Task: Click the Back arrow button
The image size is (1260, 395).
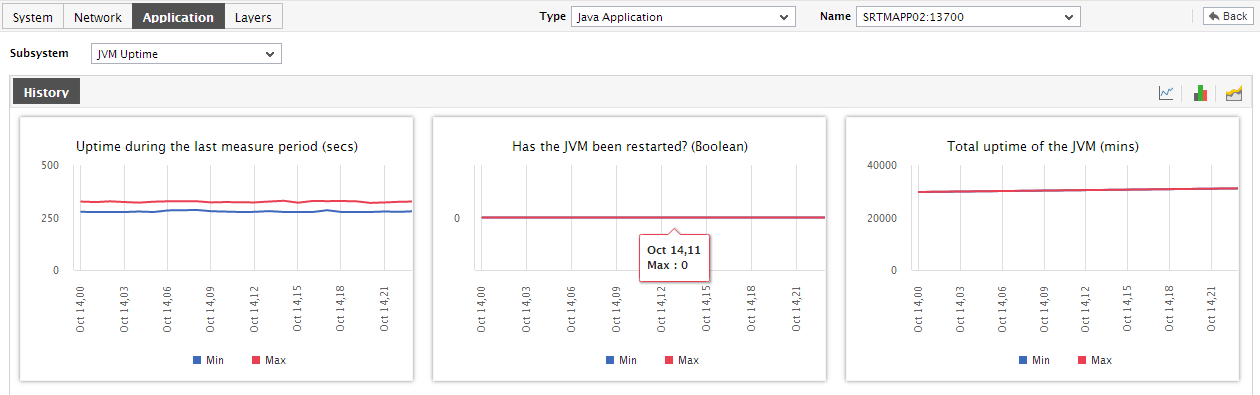Action: coord(1225,16)
